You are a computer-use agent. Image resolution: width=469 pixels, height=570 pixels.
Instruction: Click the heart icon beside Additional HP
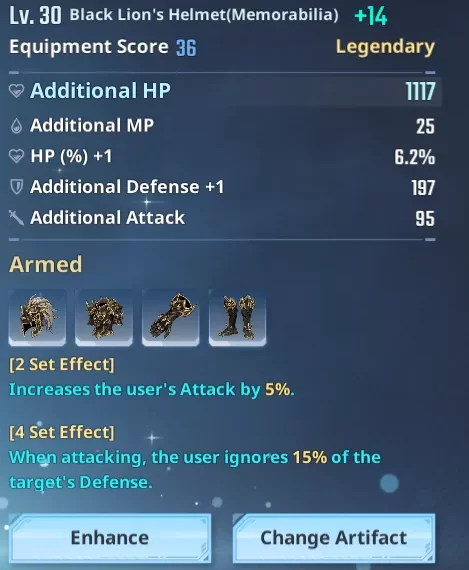[x=16, y=91]
